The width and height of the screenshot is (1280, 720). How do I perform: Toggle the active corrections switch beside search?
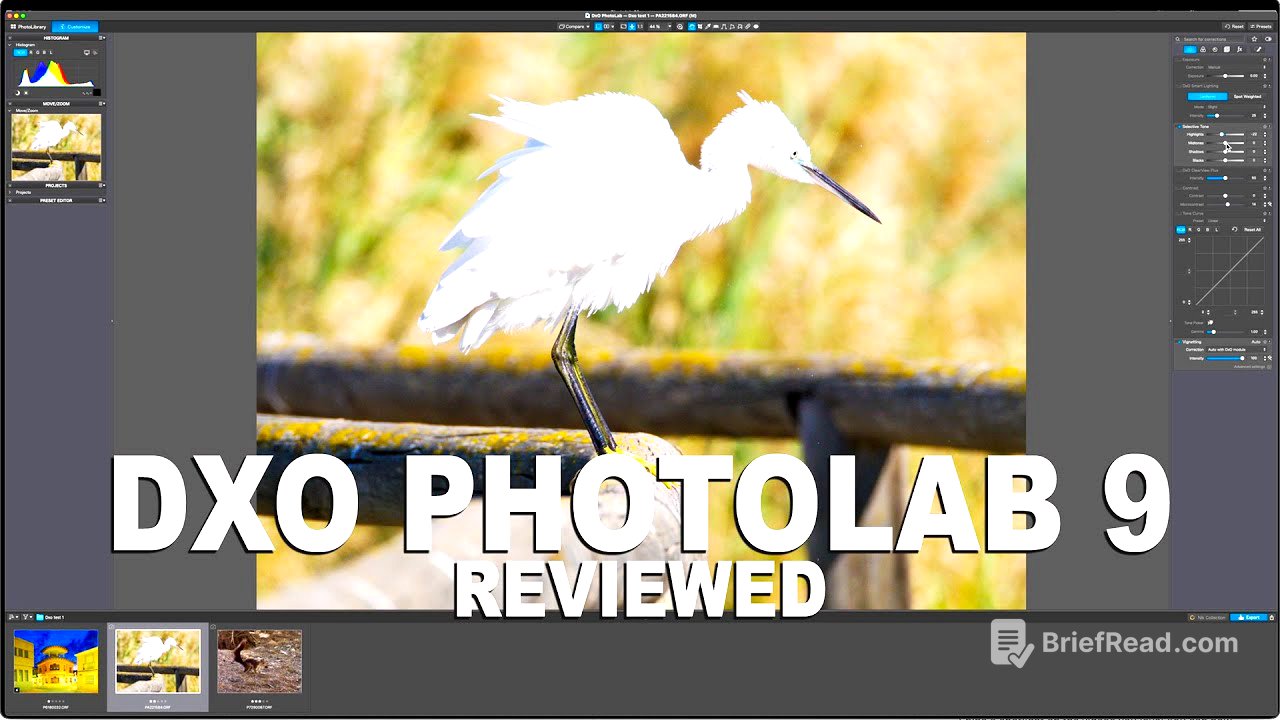(x=1268, y=39)
